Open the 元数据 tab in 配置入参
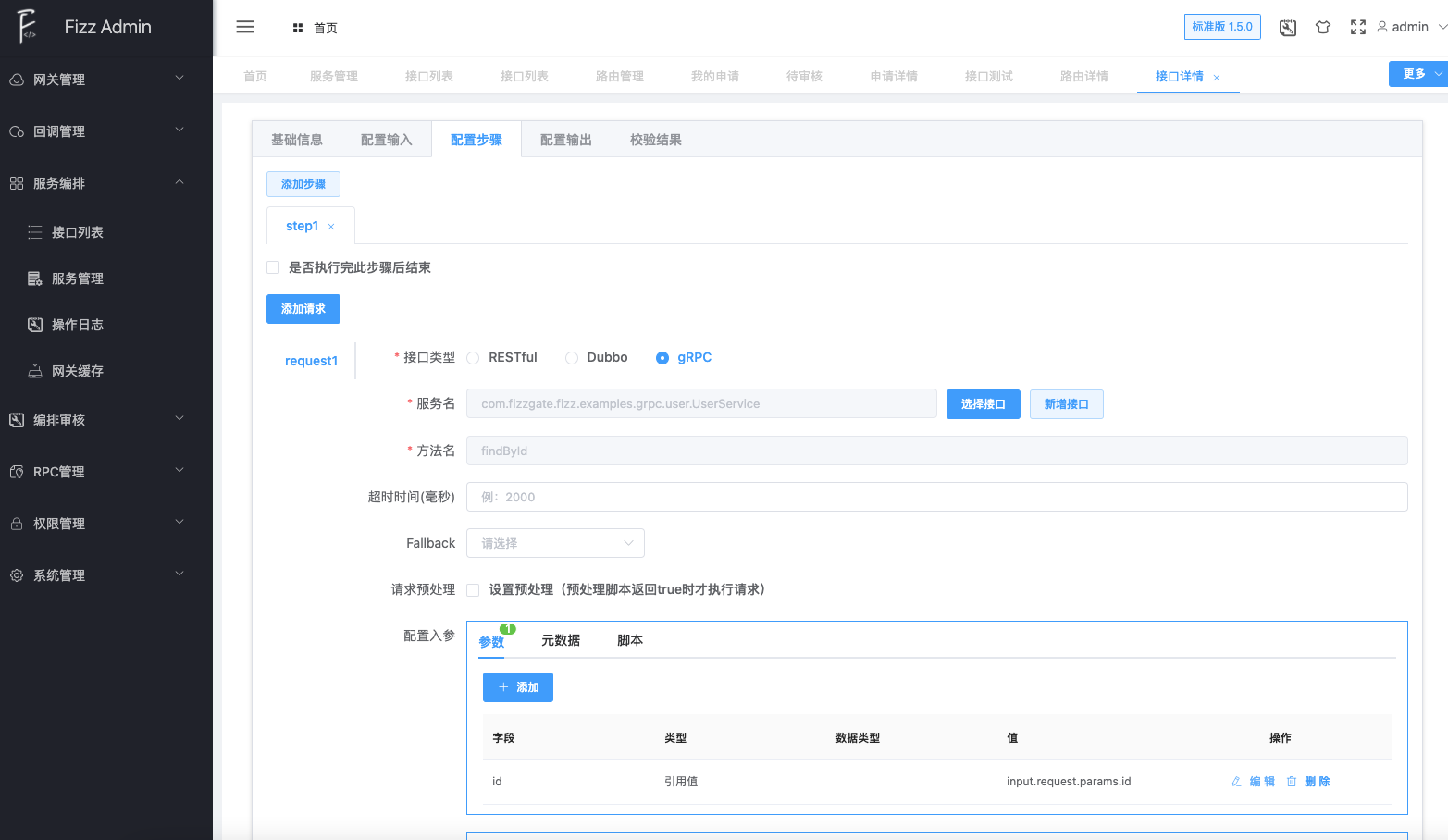The image size is (1448, 840). click(560, 639)
